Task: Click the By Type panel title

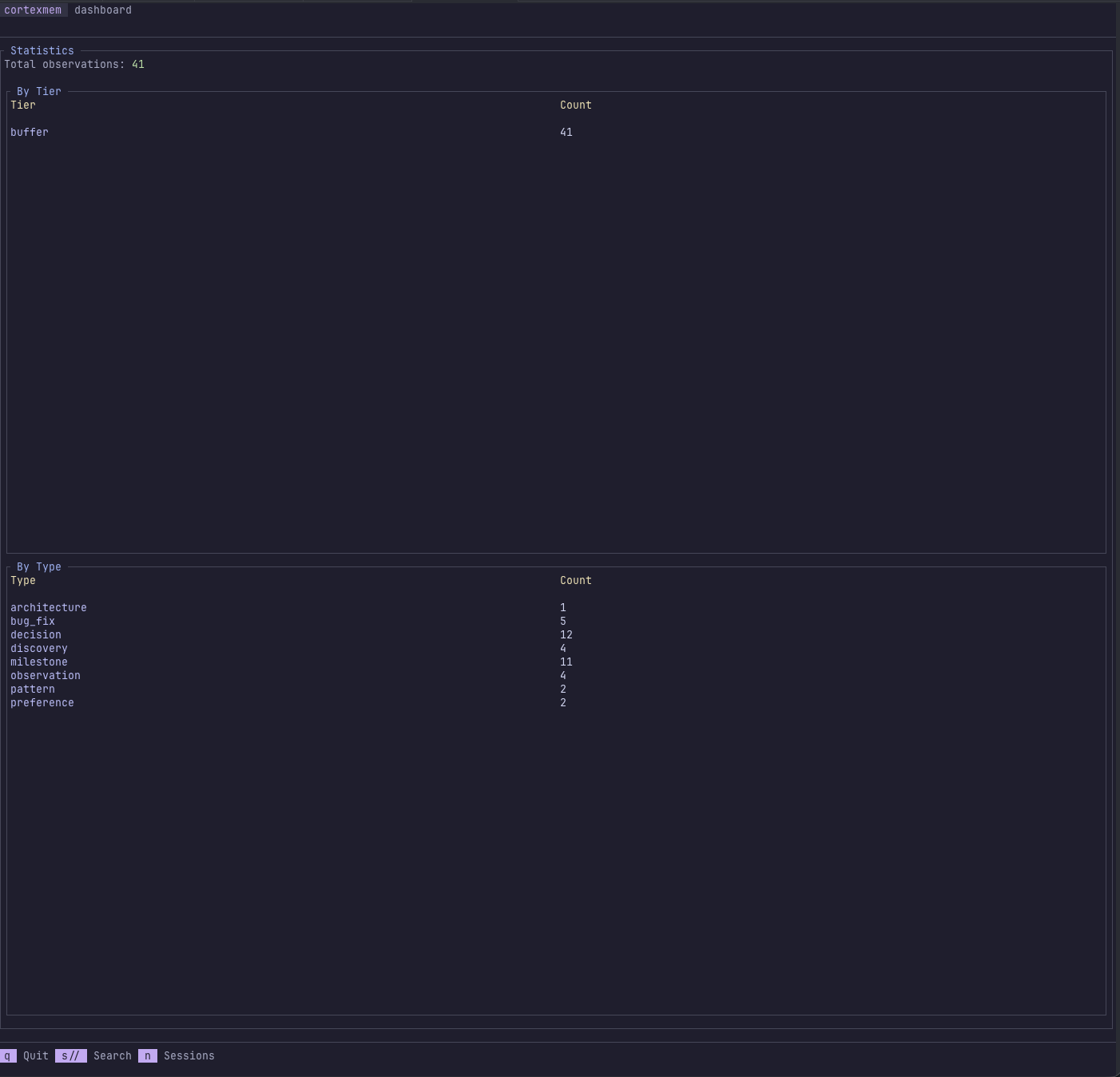Action: [x=39, y=567]
